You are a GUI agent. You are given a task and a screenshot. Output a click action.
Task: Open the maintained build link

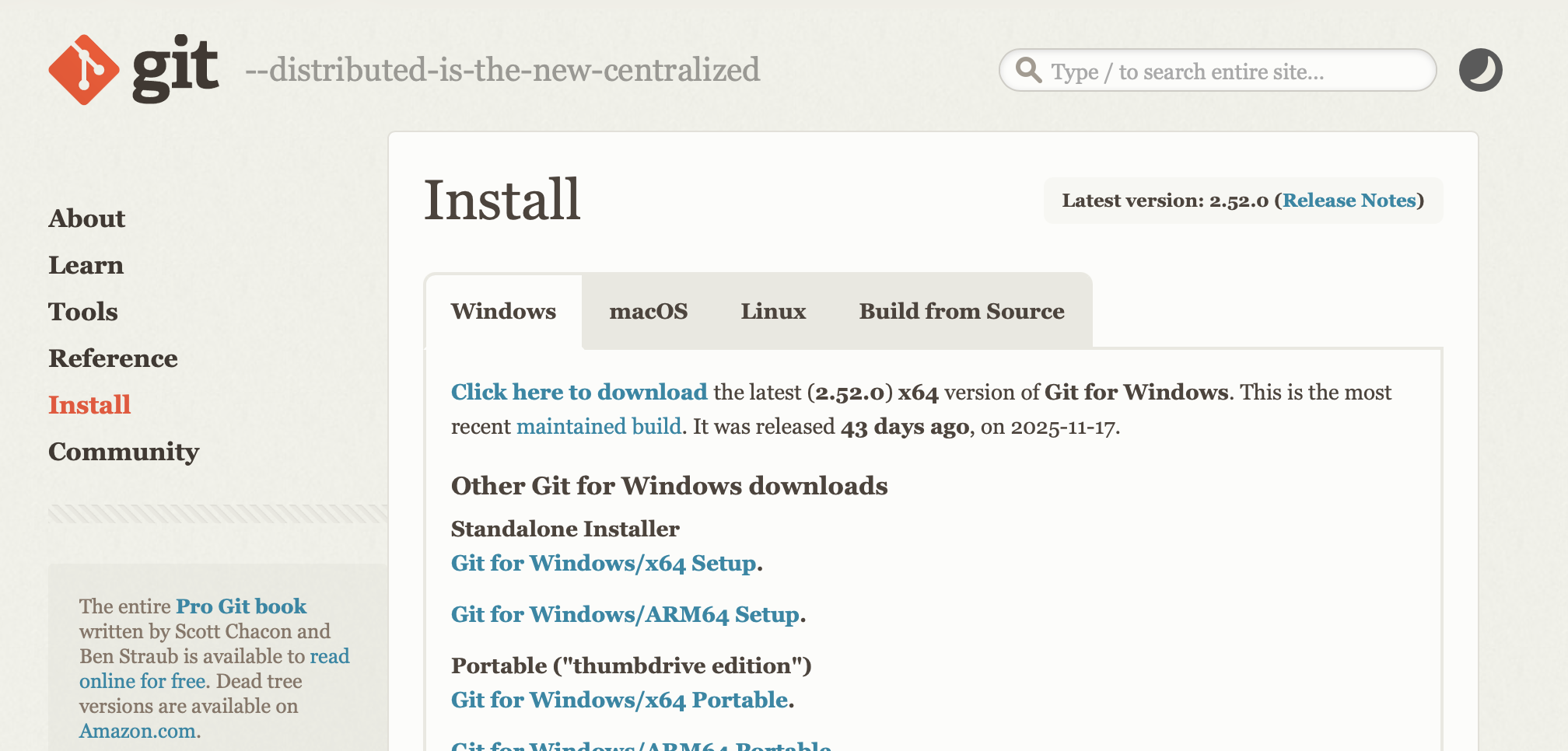click(598, 427)
